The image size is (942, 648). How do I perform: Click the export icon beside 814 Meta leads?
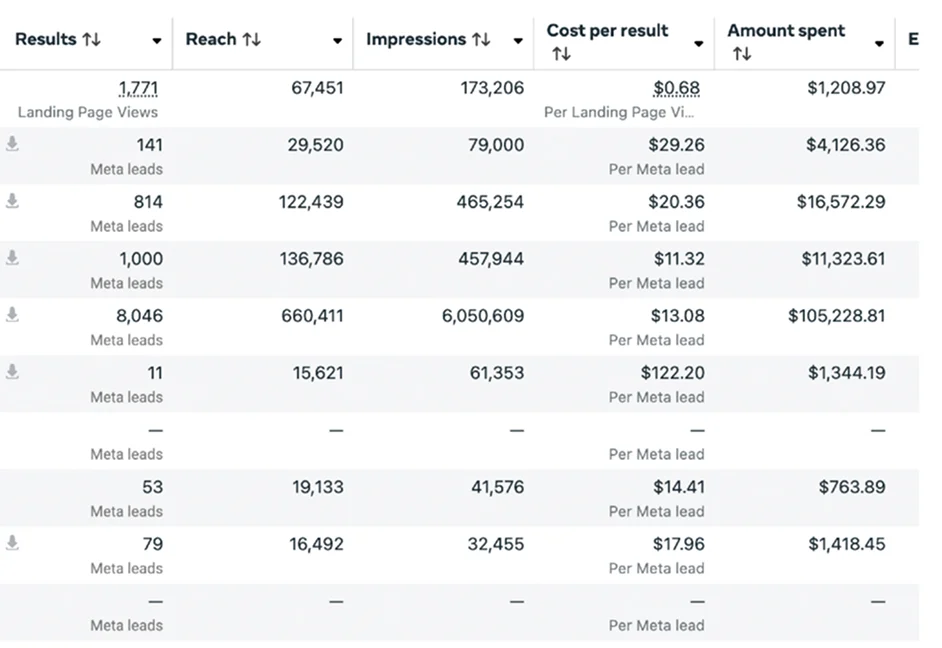(x=12, y=201)
